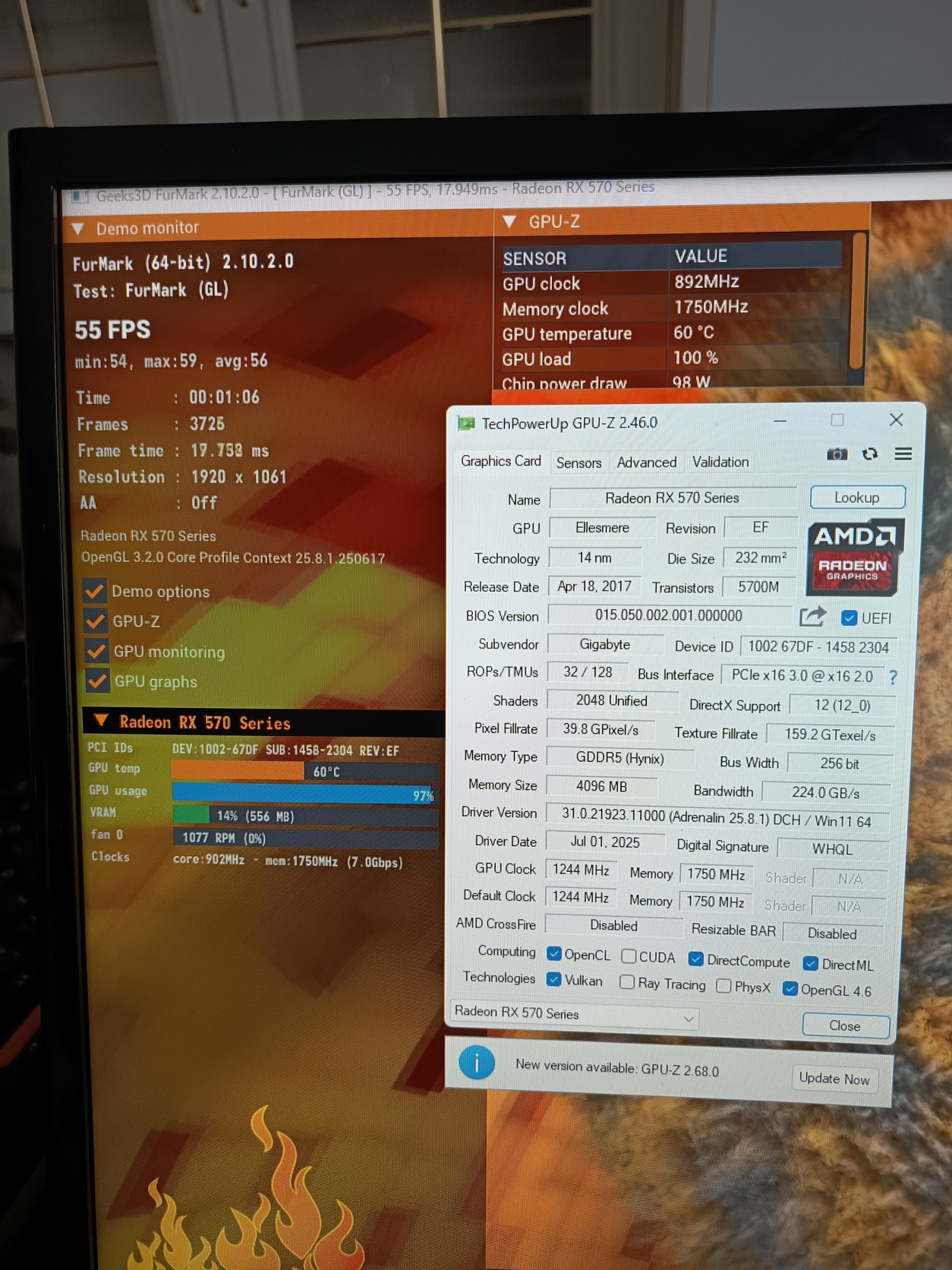Screen dimensions: 952x1270
Task: Collapse the Radeon RX 570 Series monitoring section
Action: click(100, 719)
